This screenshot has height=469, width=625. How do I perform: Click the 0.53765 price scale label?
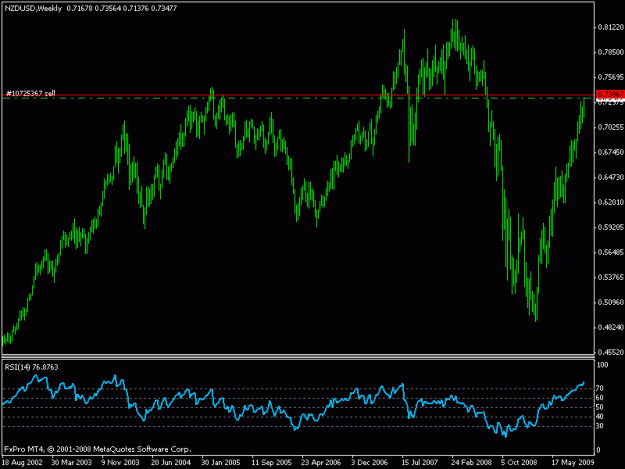611,277
